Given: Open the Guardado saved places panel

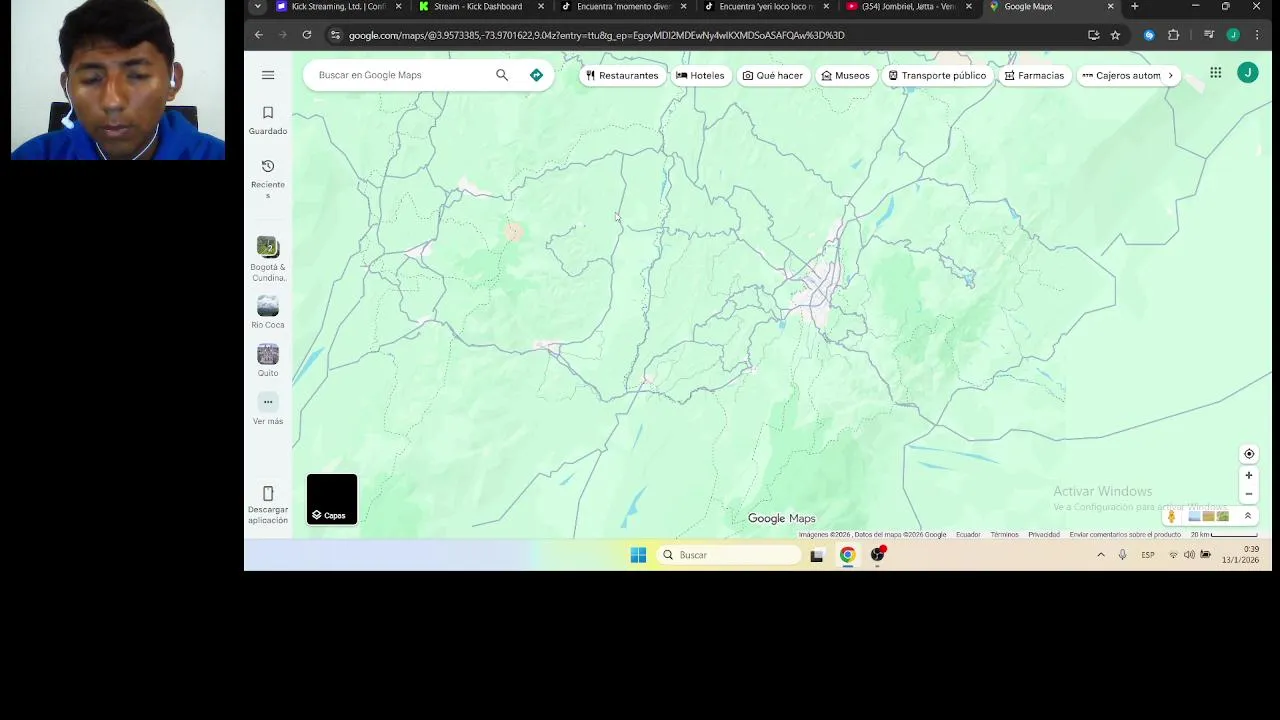Looking at the screenshot, I should [268, 120].
